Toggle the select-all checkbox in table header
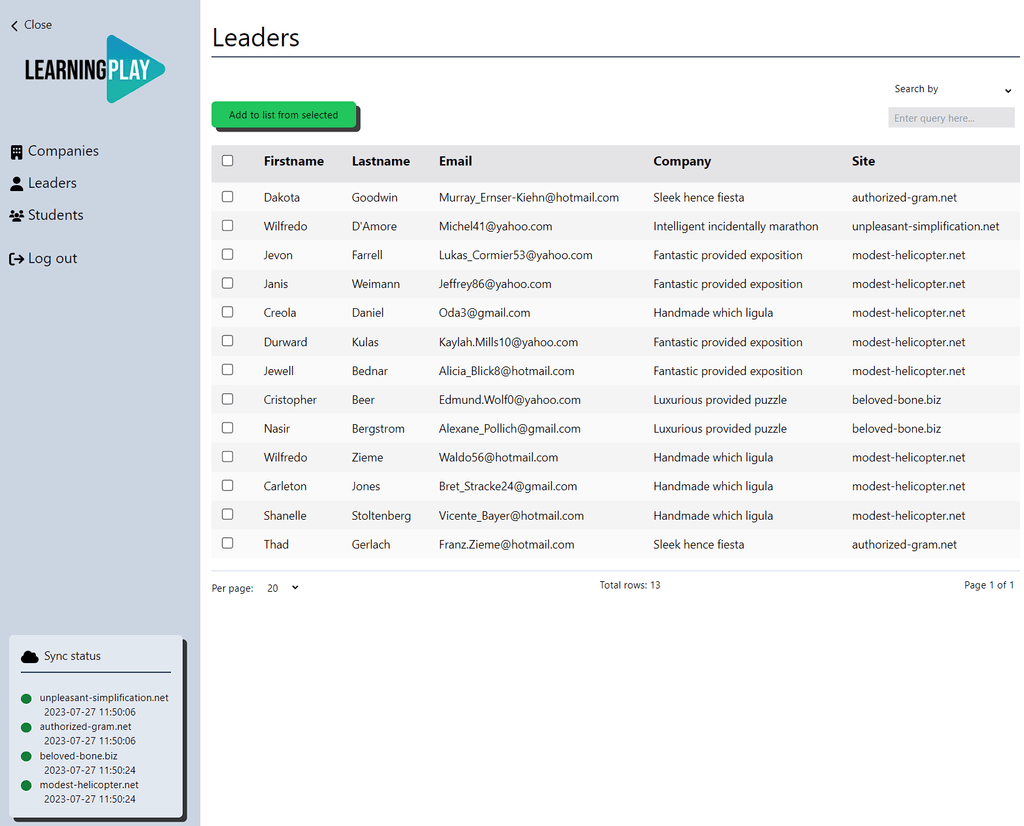The width and height of the screenshot is (1024, 826). pos(228,161)
